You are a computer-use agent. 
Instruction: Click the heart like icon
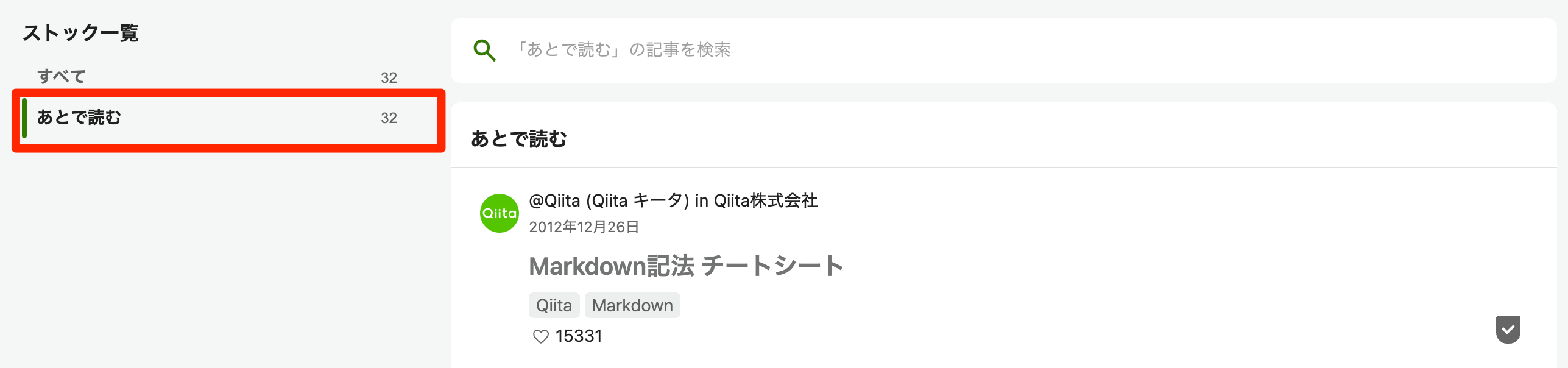(540, 336)
